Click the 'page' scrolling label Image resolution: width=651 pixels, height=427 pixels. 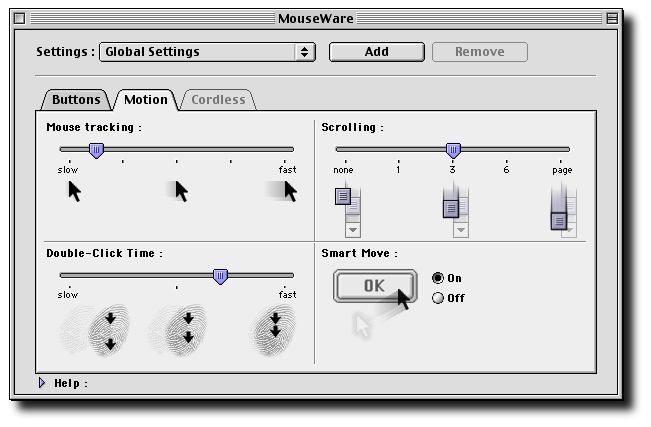tap(562, 170)
